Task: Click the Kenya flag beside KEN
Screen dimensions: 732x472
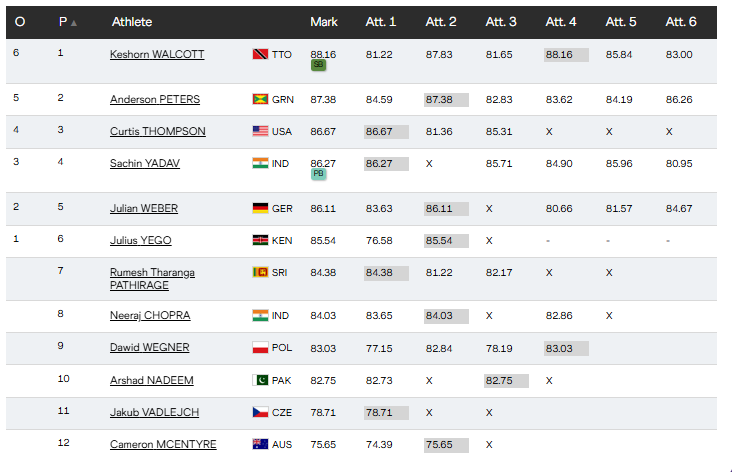Action: click(260, 240)
